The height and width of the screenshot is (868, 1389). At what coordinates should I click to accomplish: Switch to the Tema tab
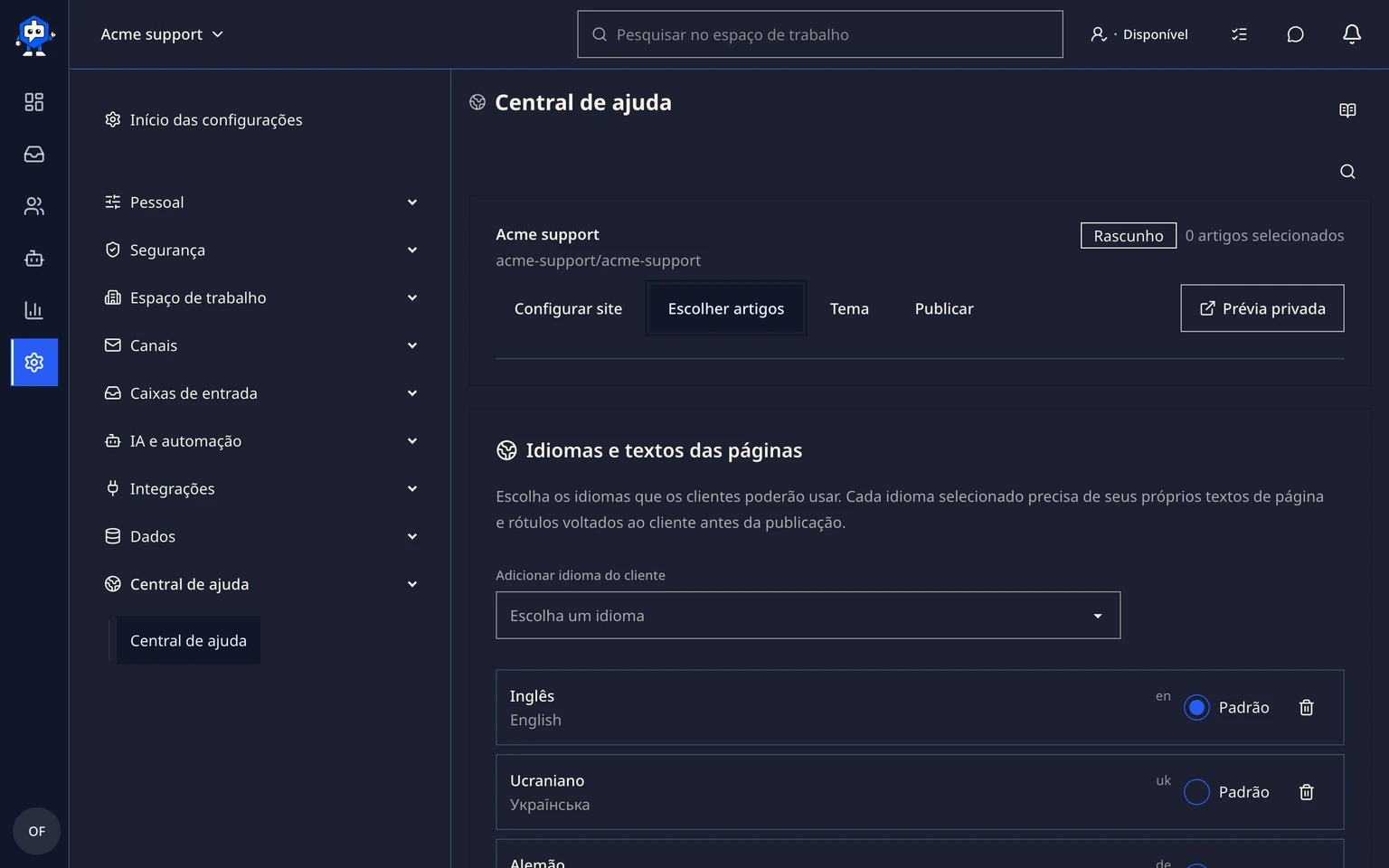point(849,308)
